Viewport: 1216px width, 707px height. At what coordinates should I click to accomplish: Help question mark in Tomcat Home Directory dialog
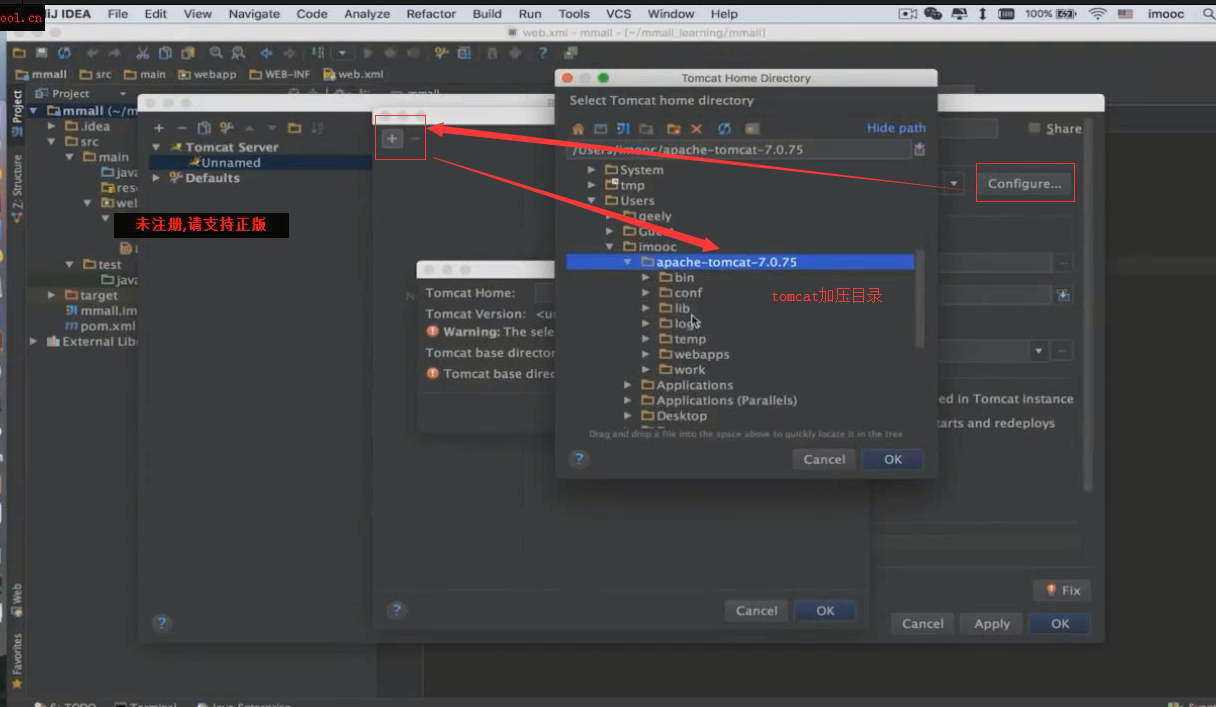[578, 459]
